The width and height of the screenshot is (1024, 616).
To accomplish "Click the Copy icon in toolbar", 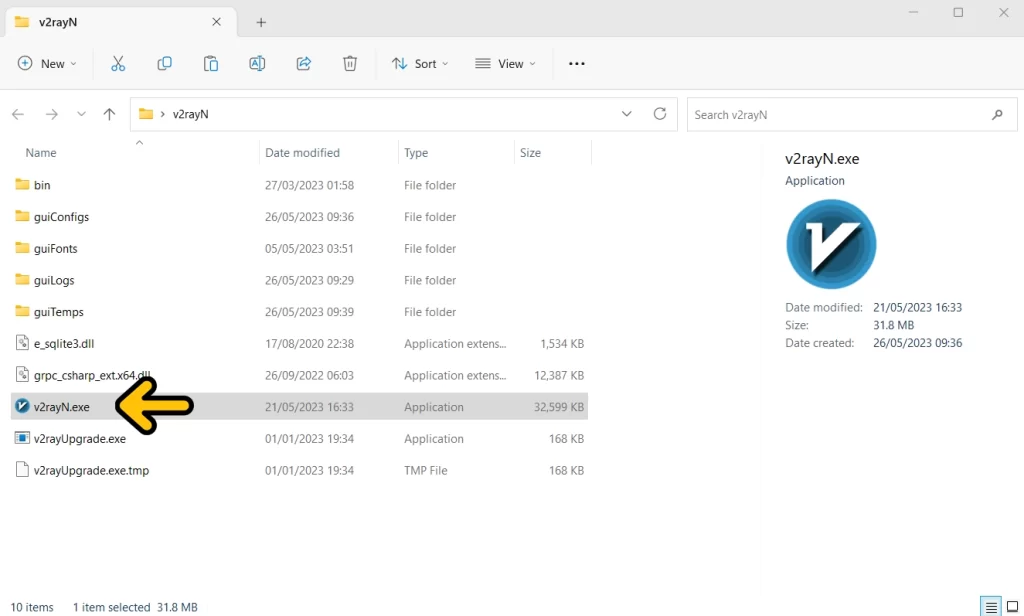I will (x=165, y=64).
